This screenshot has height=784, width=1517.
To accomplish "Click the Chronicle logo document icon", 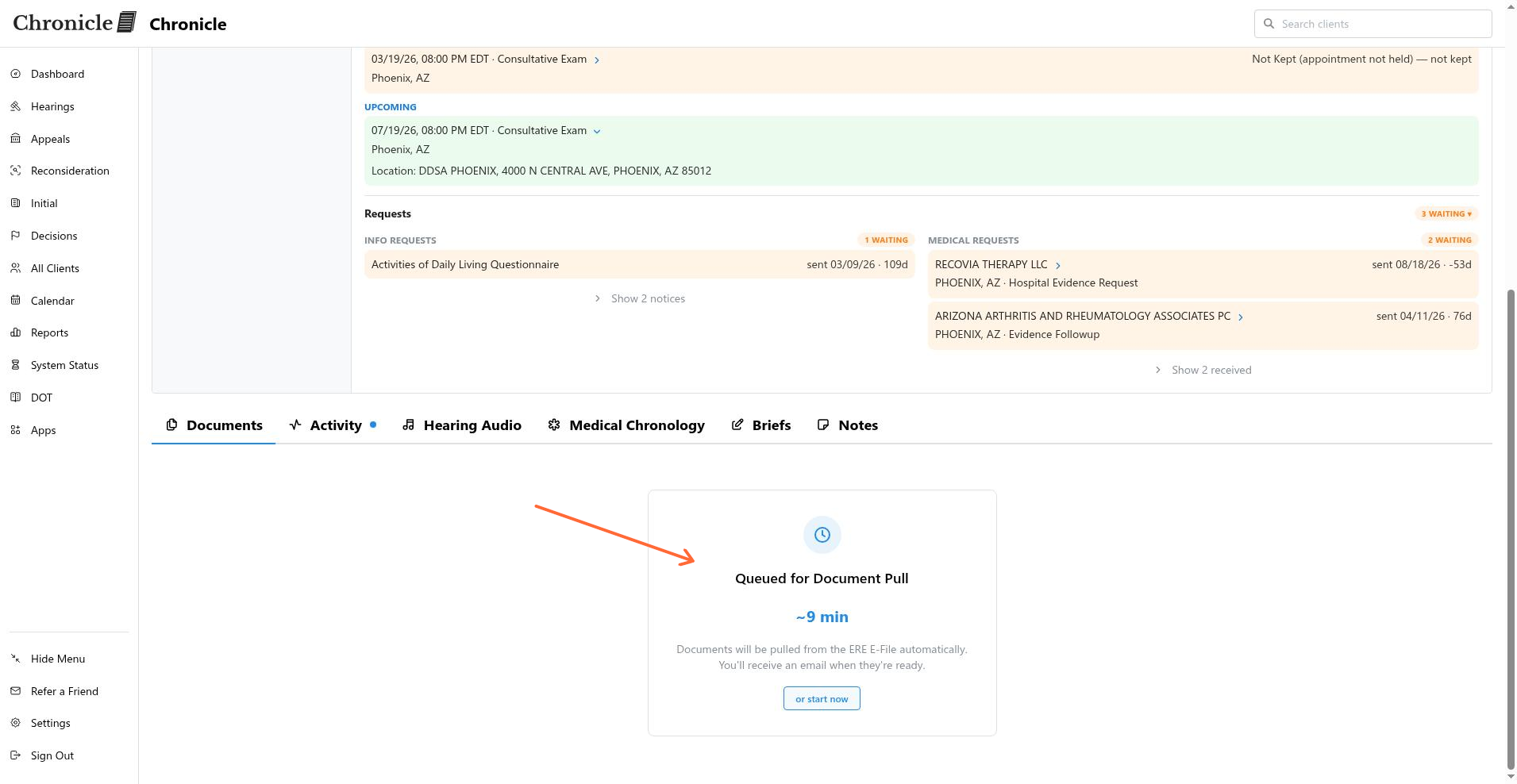I will tap(127, 22).
